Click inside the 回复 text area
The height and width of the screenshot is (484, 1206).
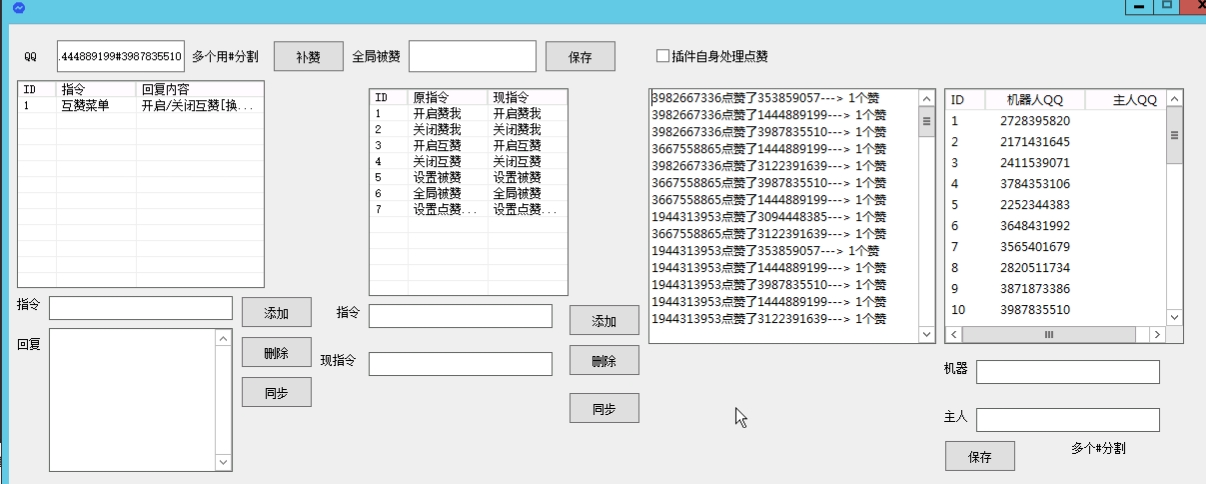click(132, 400)
